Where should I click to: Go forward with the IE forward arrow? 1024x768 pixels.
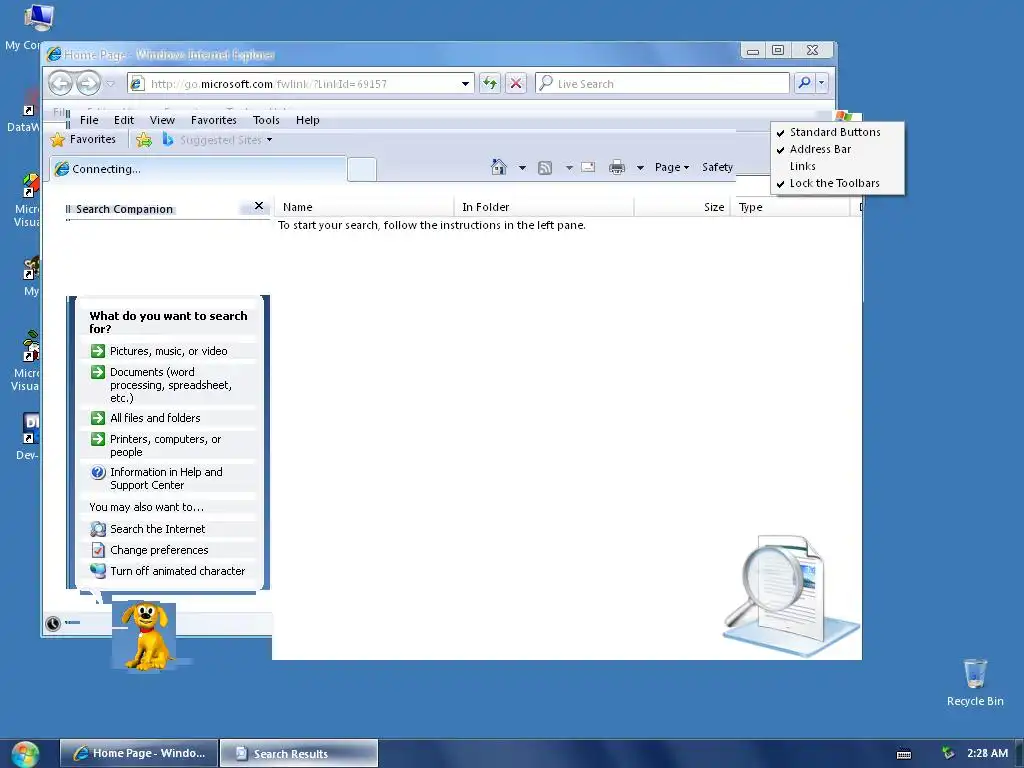point(88,84)
